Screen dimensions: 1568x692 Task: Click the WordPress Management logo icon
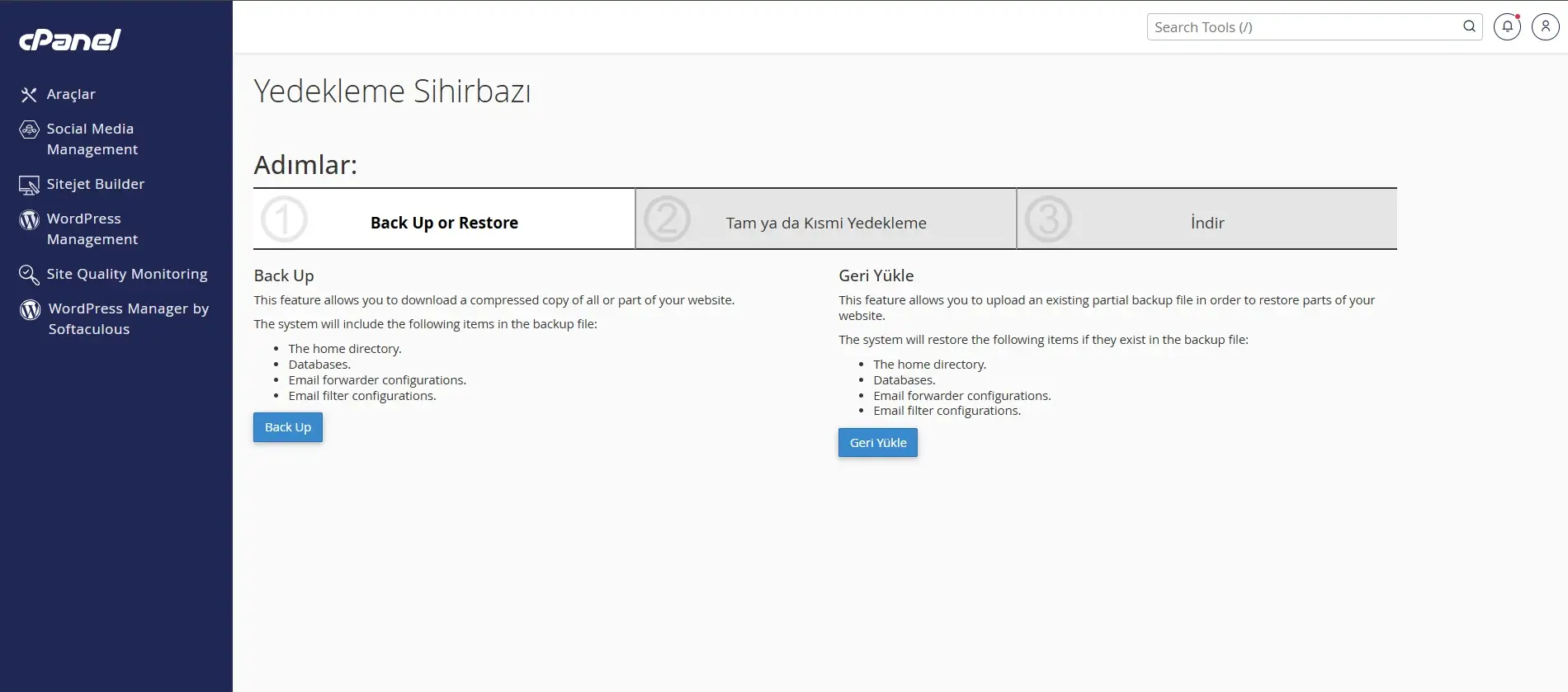tap(29, 219)
